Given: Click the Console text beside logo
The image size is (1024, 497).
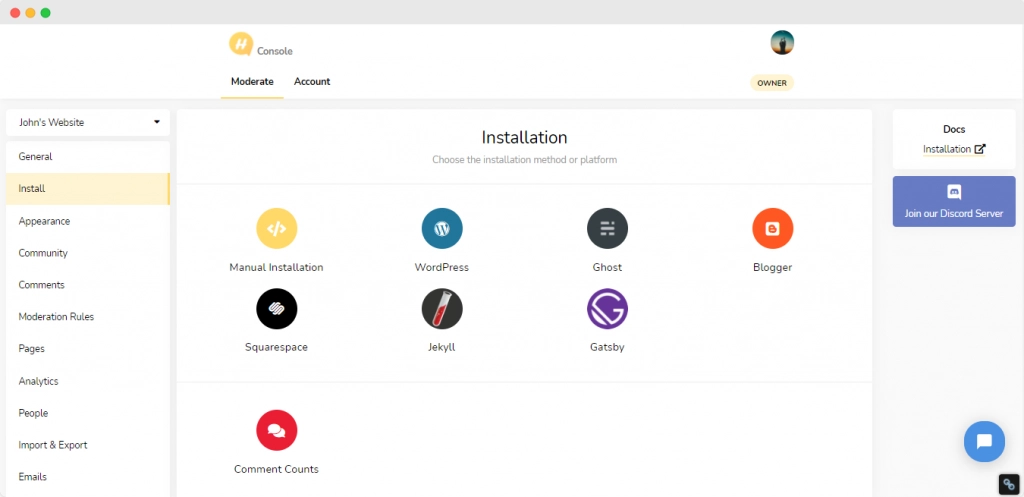Looking at the screenshot, I should point(275,51).
